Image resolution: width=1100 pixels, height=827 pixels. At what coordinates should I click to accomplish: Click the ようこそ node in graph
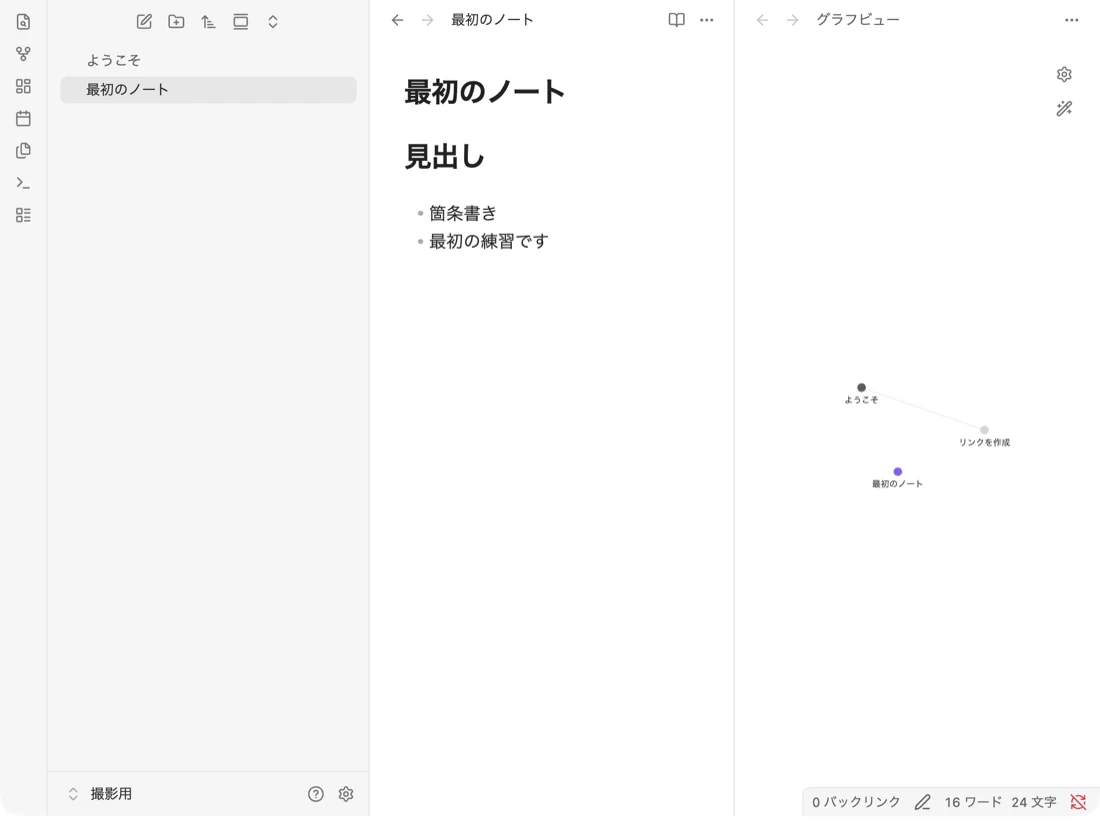point(861,387)
